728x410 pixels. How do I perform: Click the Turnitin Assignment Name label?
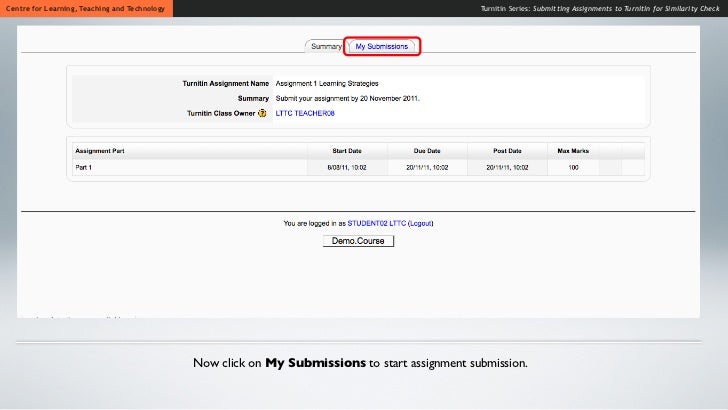coord(226,84)
